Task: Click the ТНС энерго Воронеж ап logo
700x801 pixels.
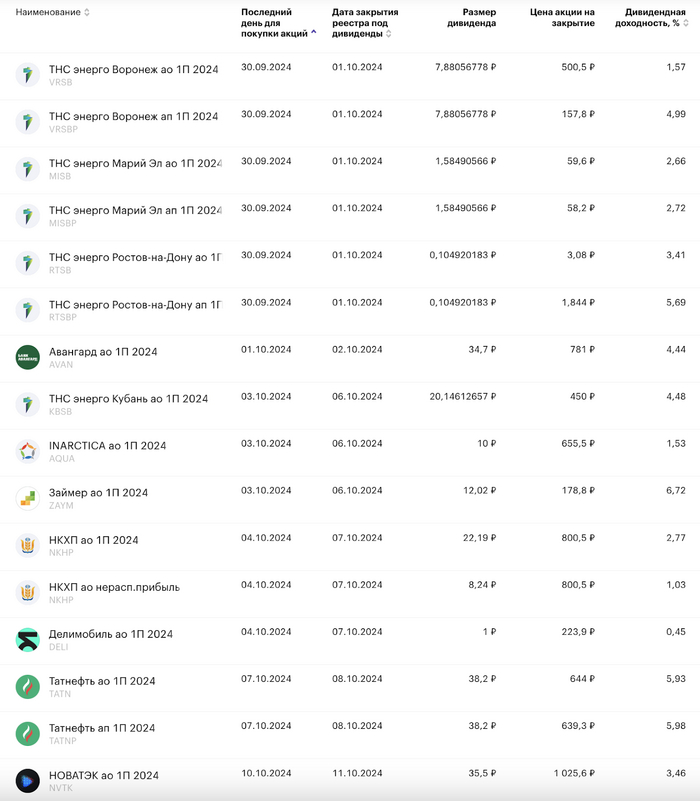Action: 27,122
